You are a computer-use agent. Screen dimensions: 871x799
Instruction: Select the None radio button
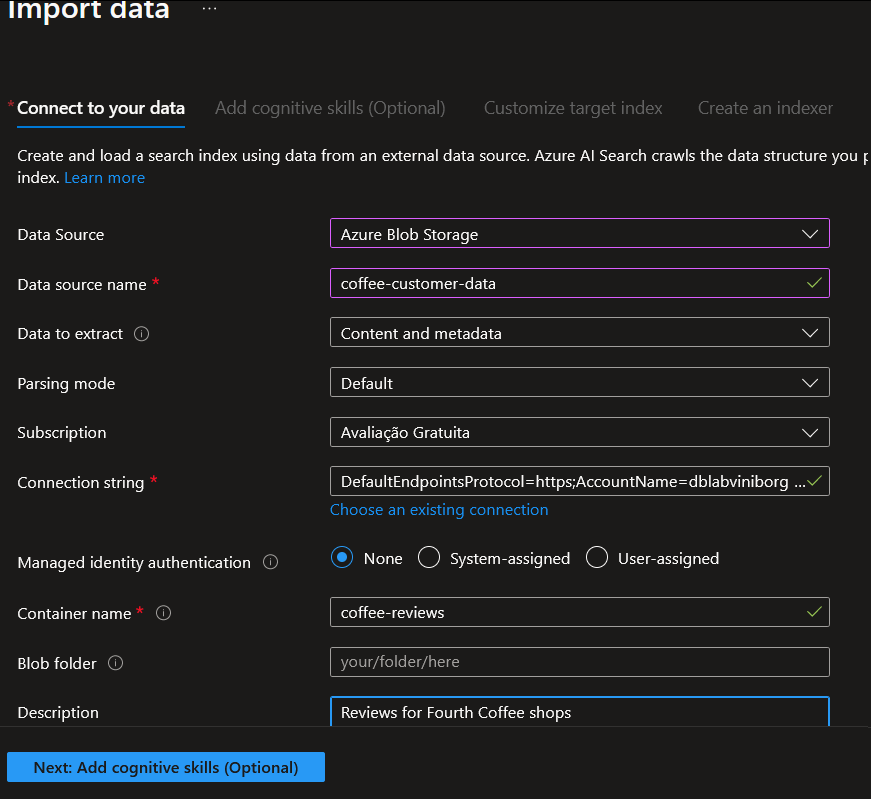[343, 558]
